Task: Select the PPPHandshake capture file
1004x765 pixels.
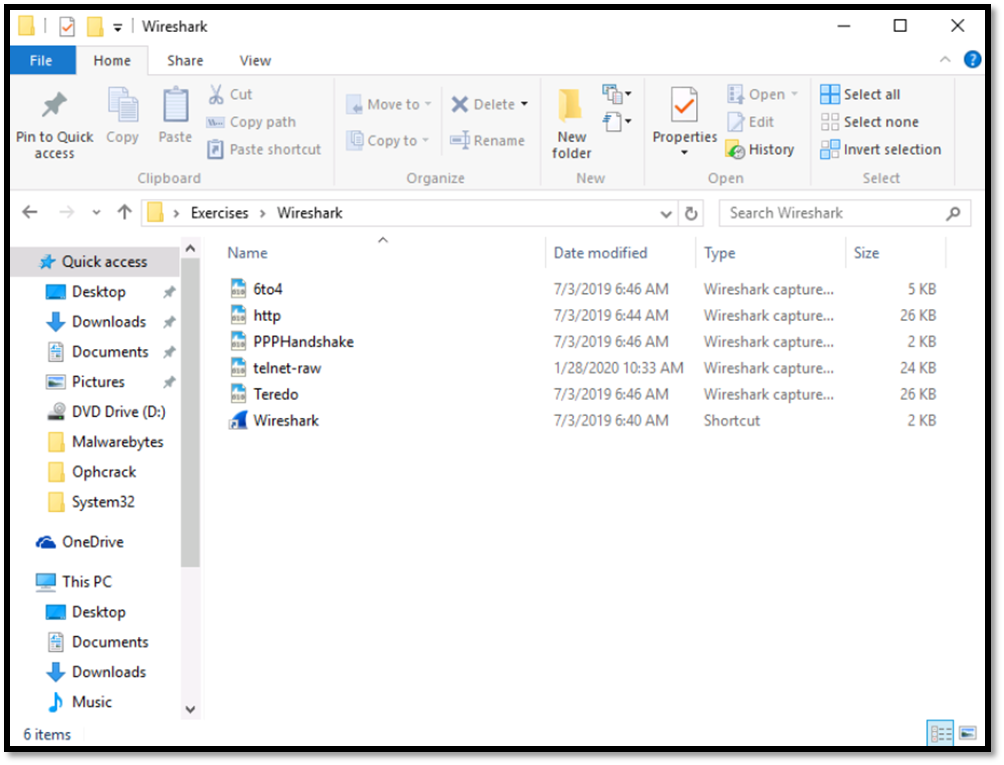Action: 292,342
